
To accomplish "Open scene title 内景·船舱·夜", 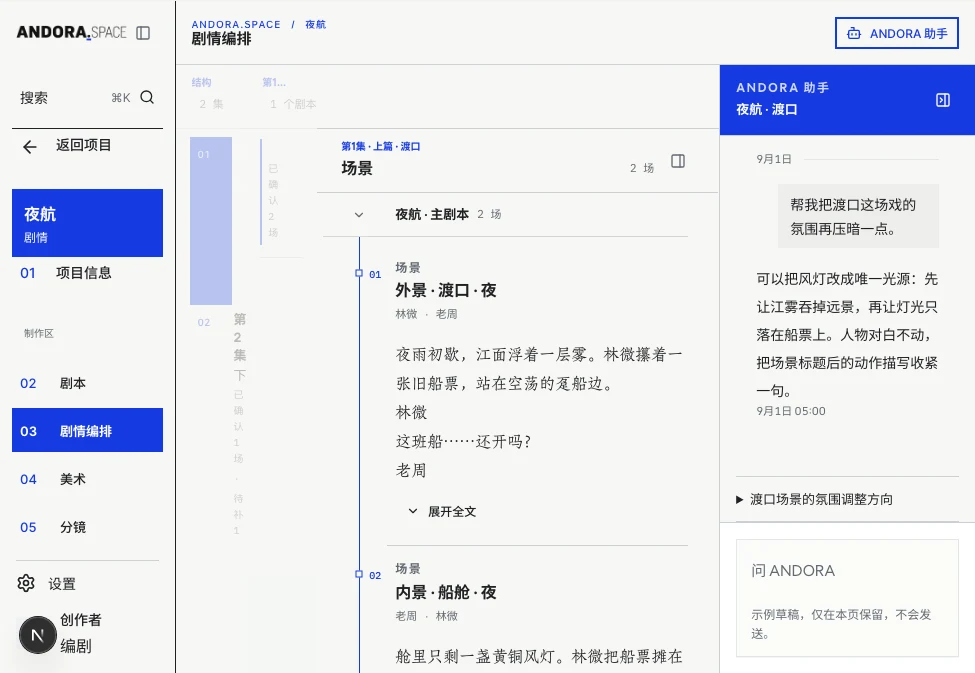I will tap(446, 592).
